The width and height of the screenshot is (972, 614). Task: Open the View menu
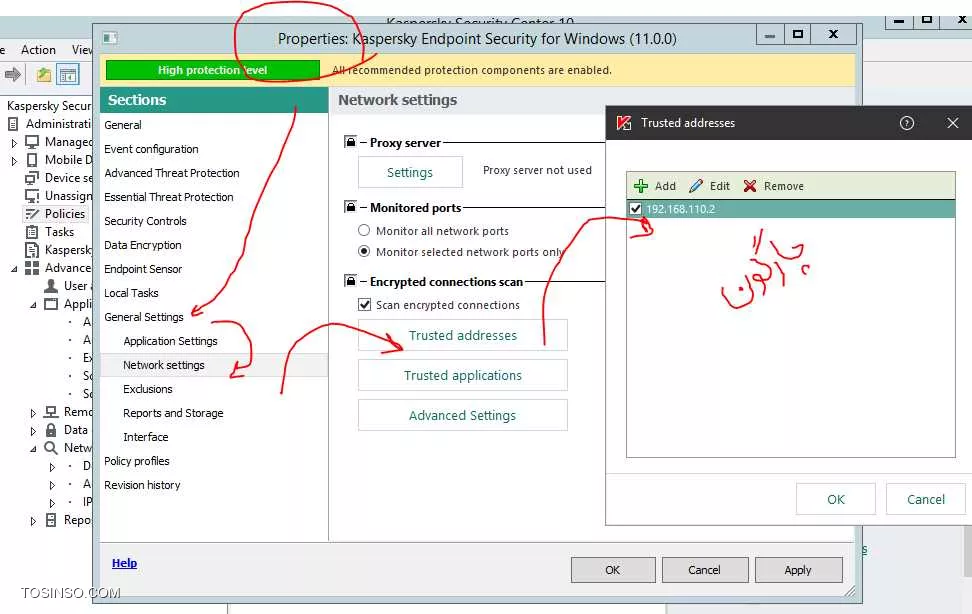click(x=81, y=50)
